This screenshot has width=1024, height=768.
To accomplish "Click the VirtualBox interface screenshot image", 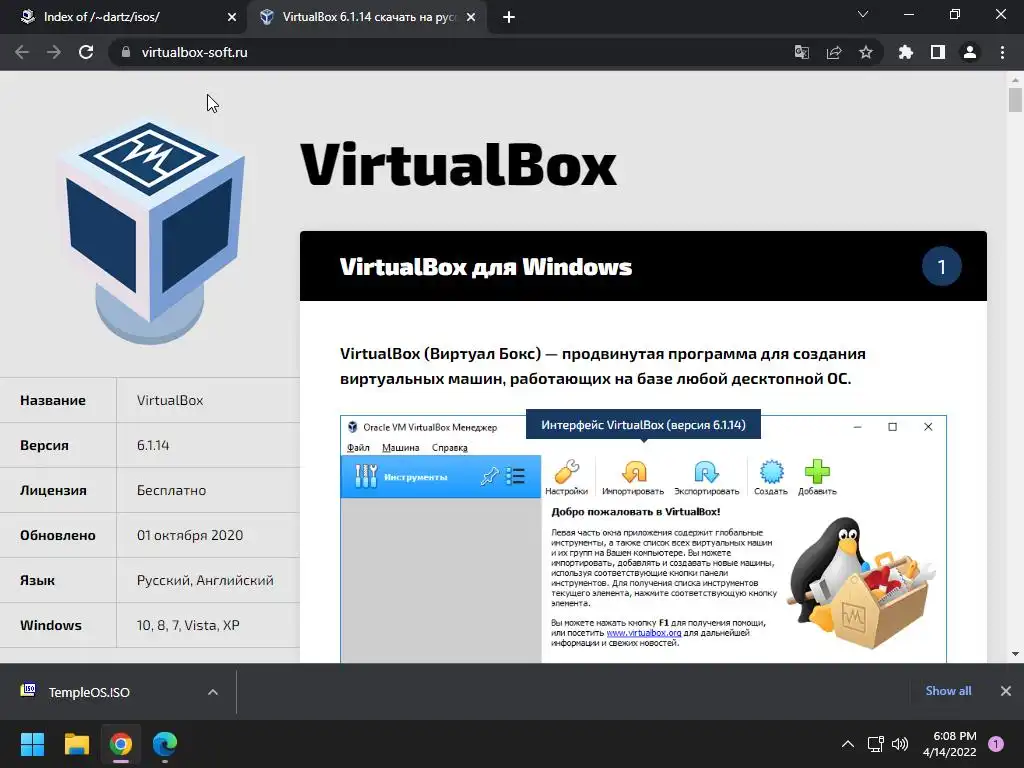I will click(x=643, y=539).
